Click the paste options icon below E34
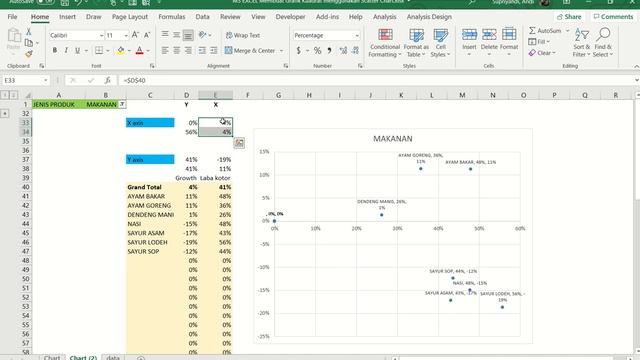This screenshot has width=640, height=360. (x=239, y=142)
